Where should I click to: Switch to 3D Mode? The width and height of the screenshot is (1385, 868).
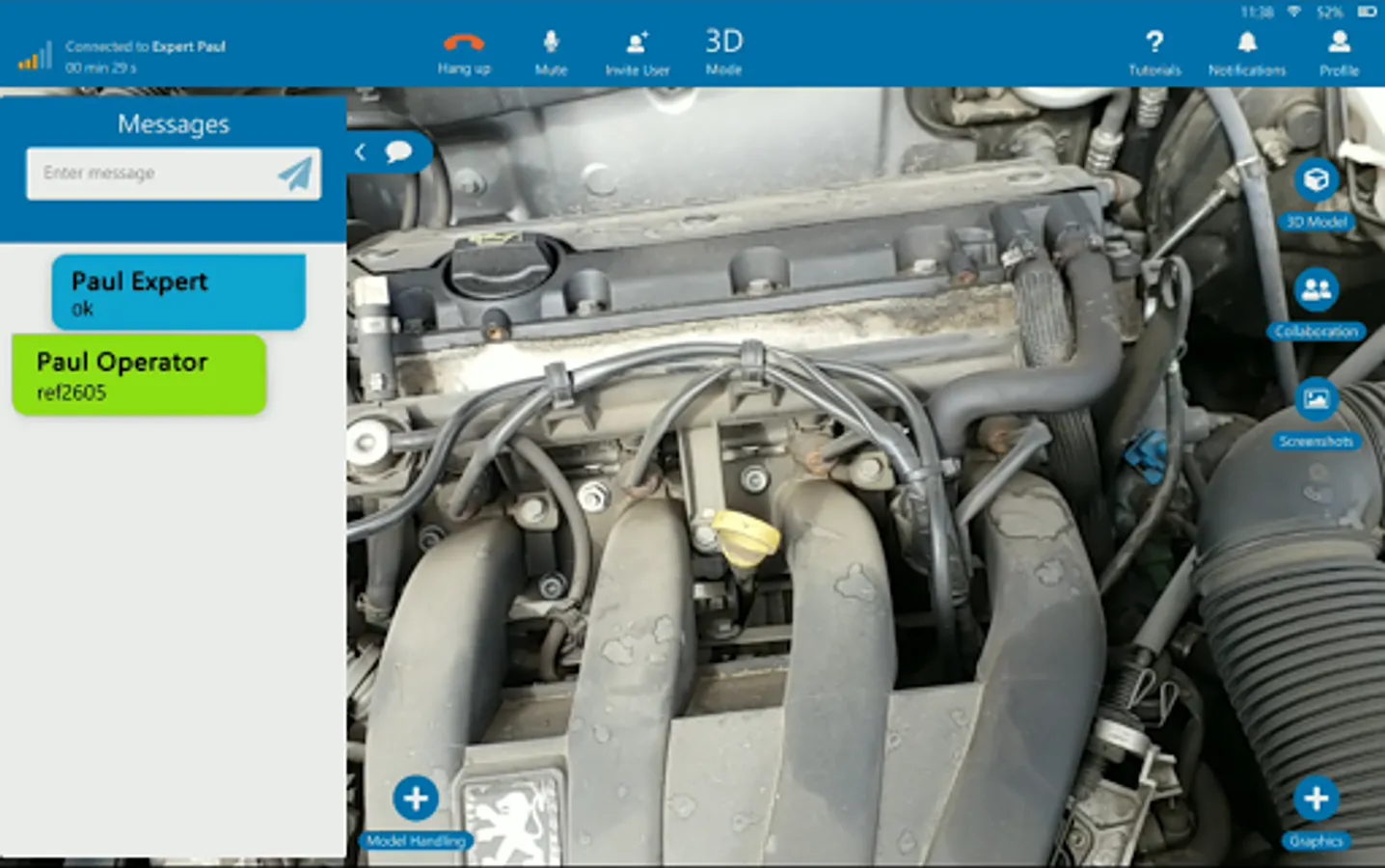(723, 52)
